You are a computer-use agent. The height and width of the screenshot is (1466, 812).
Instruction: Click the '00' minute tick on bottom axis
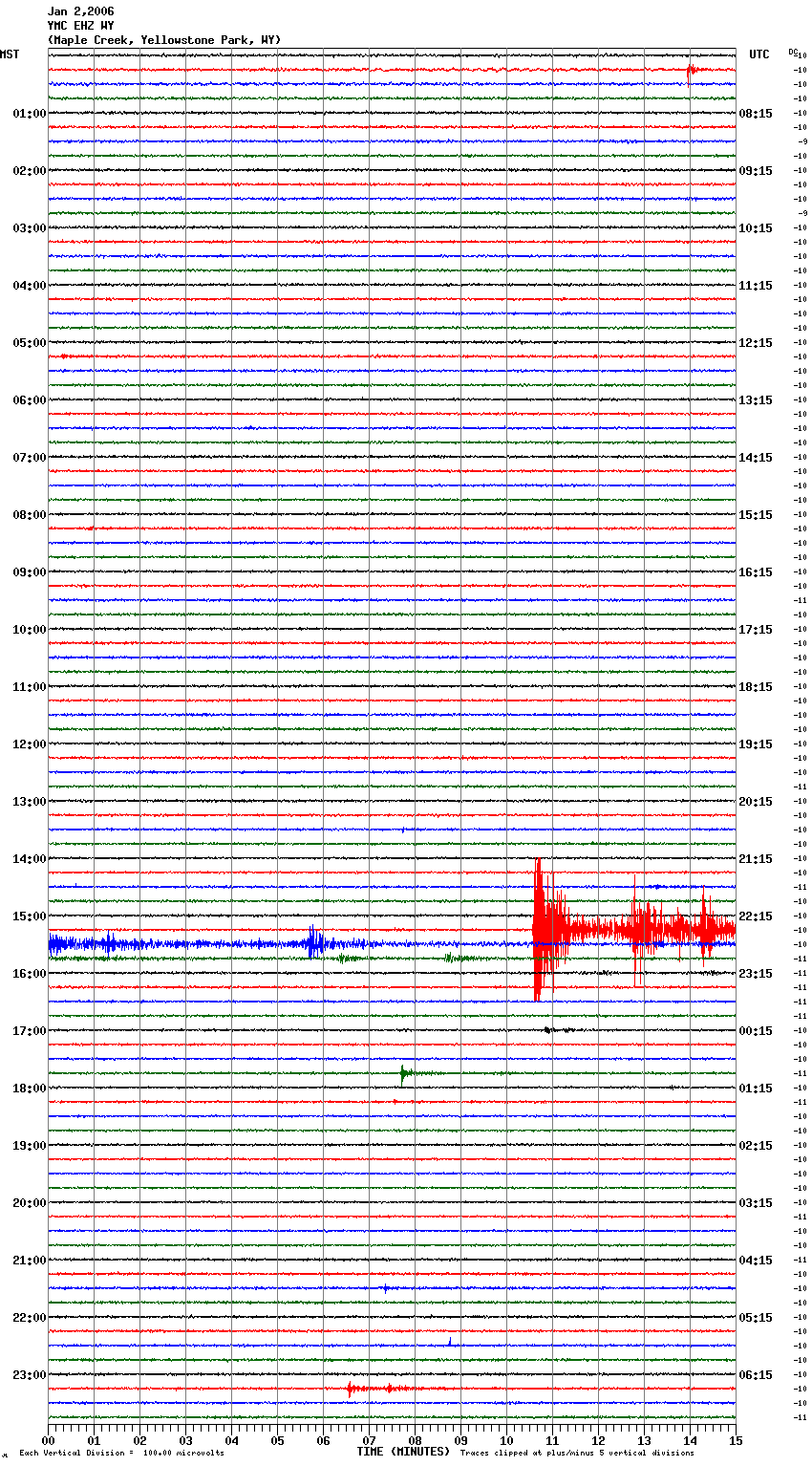point(48,1440)
